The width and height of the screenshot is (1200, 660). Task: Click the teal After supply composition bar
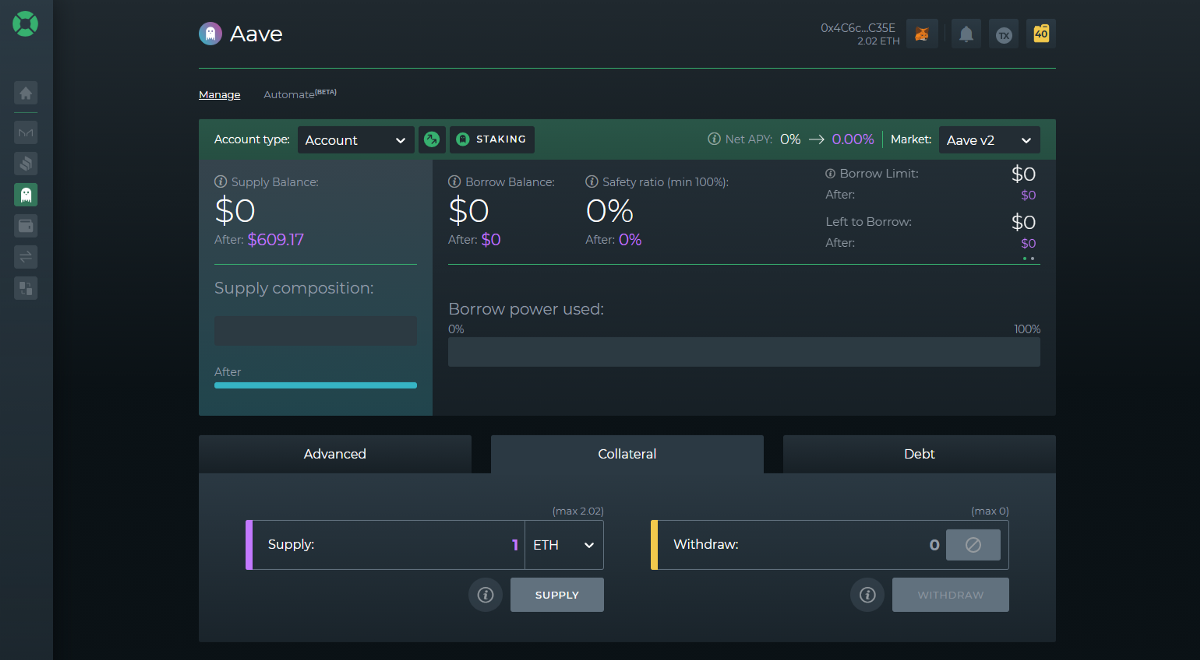coord(315,385)
